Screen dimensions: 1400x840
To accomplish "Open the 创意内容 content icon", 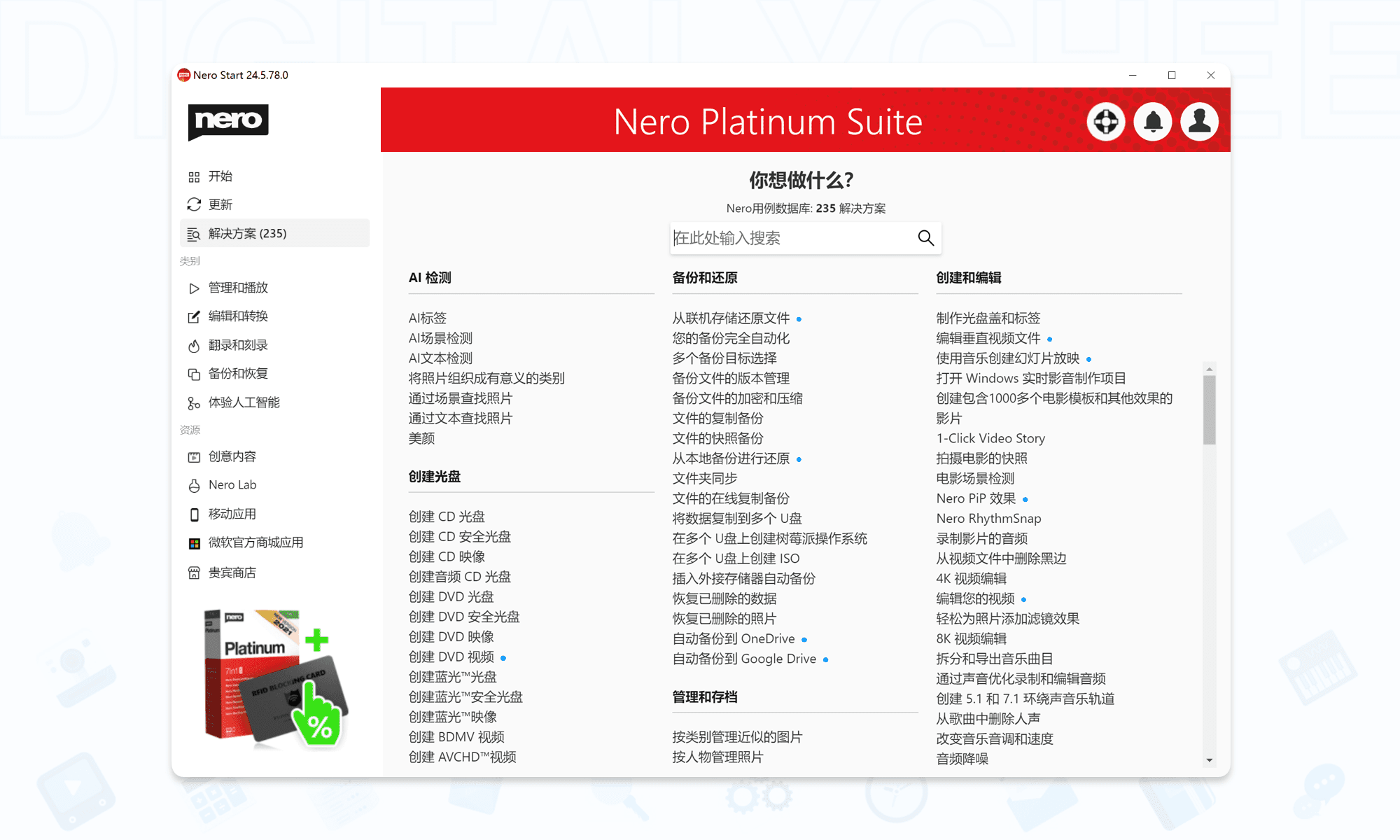I will click(194, 456).
